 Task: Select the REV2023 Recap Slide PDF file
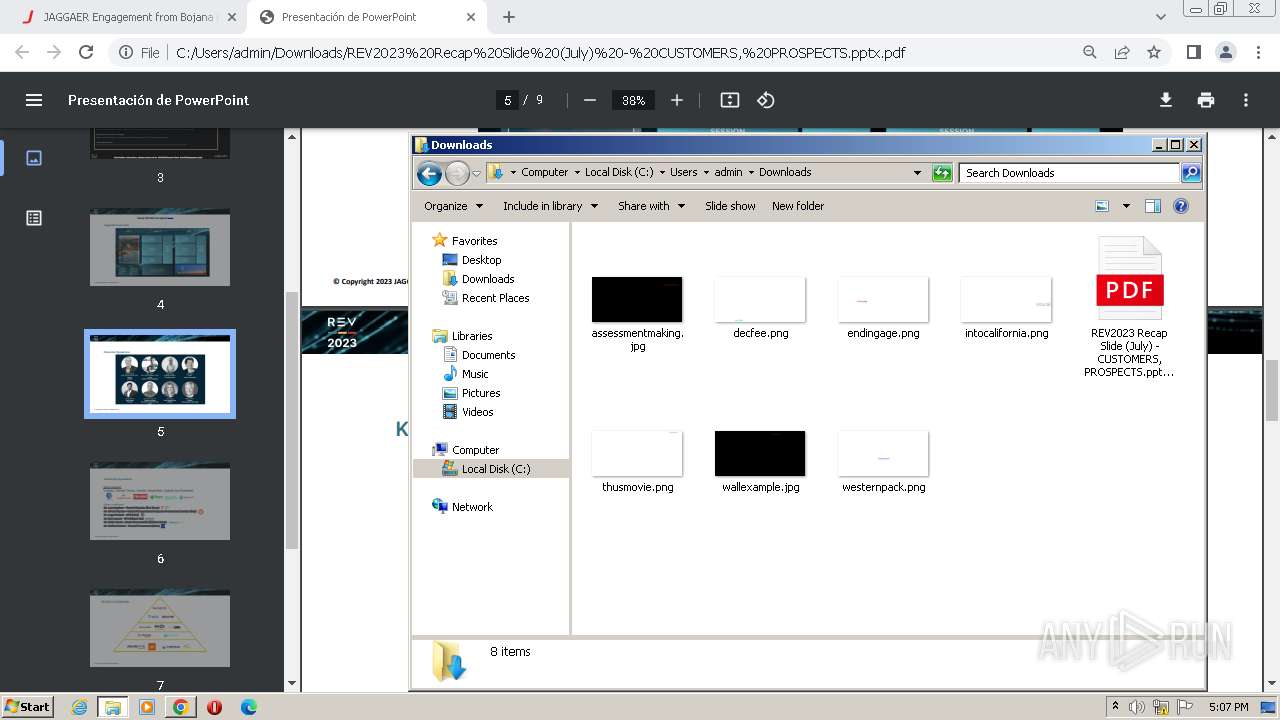(1129, 307)
